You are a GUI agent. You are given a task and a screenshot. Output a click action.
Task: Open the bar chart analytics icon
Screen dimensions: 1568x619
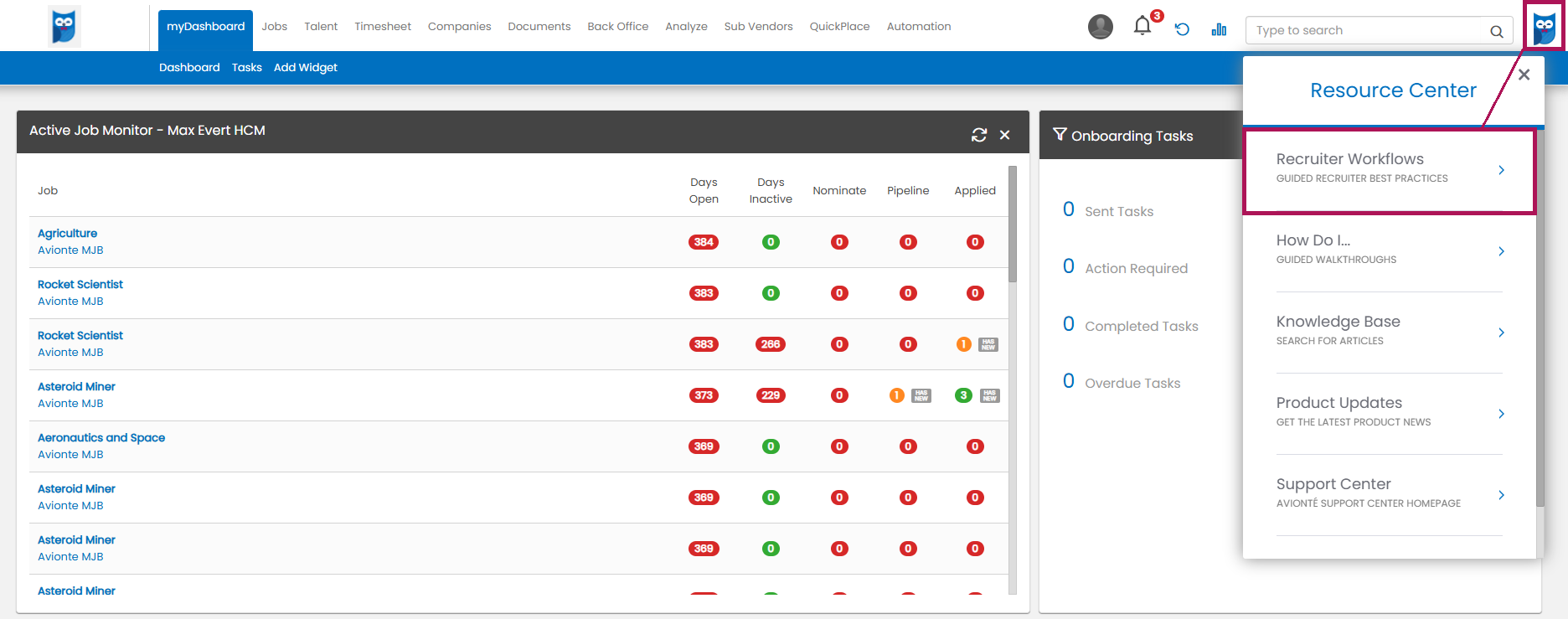[1219, 29]
